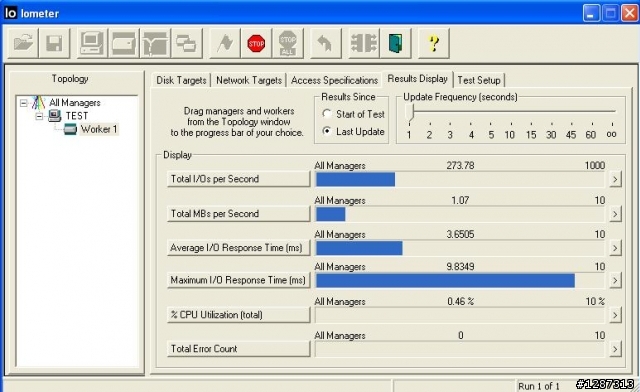Viewport: 640px width, 392px height.
Task: Click Maximum I/O Response Time (ms) button
Action: (239, 280)
